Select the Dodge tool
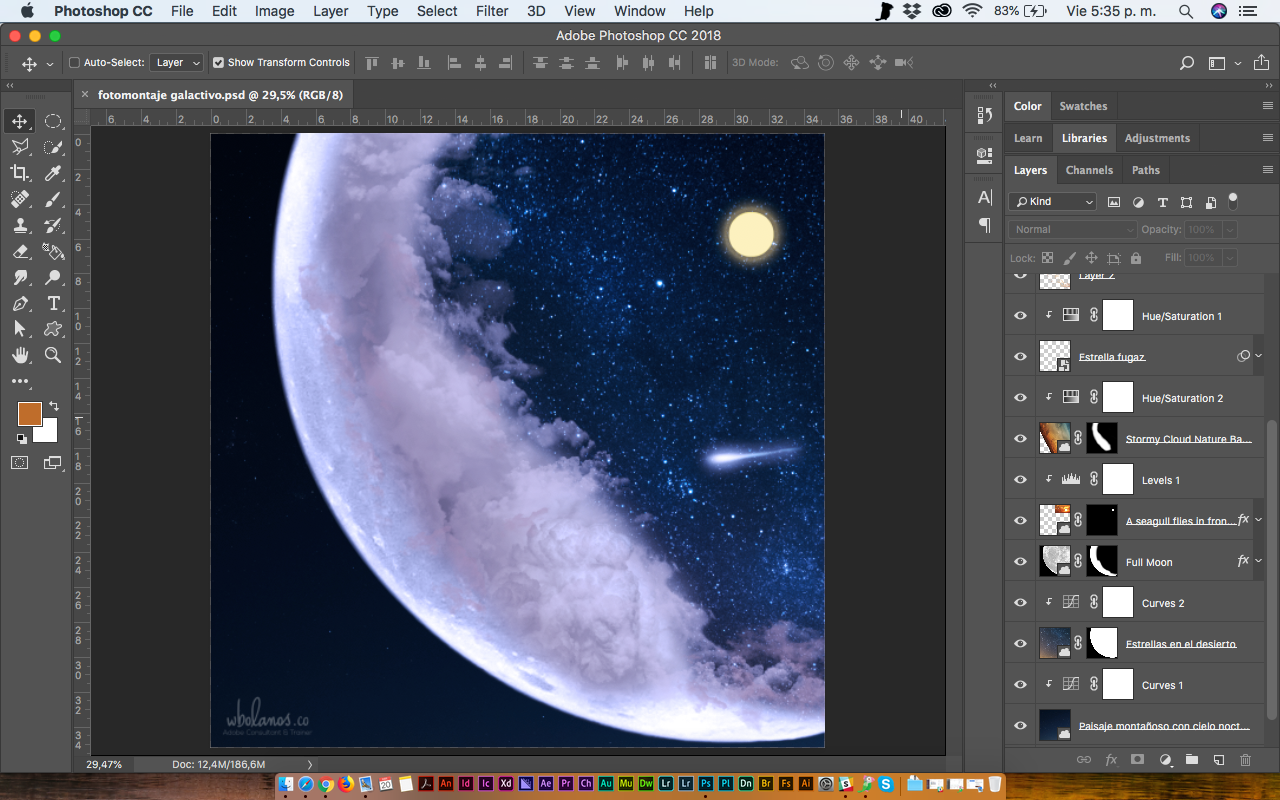The image size is (1280, 800). (x=53, y=277)
